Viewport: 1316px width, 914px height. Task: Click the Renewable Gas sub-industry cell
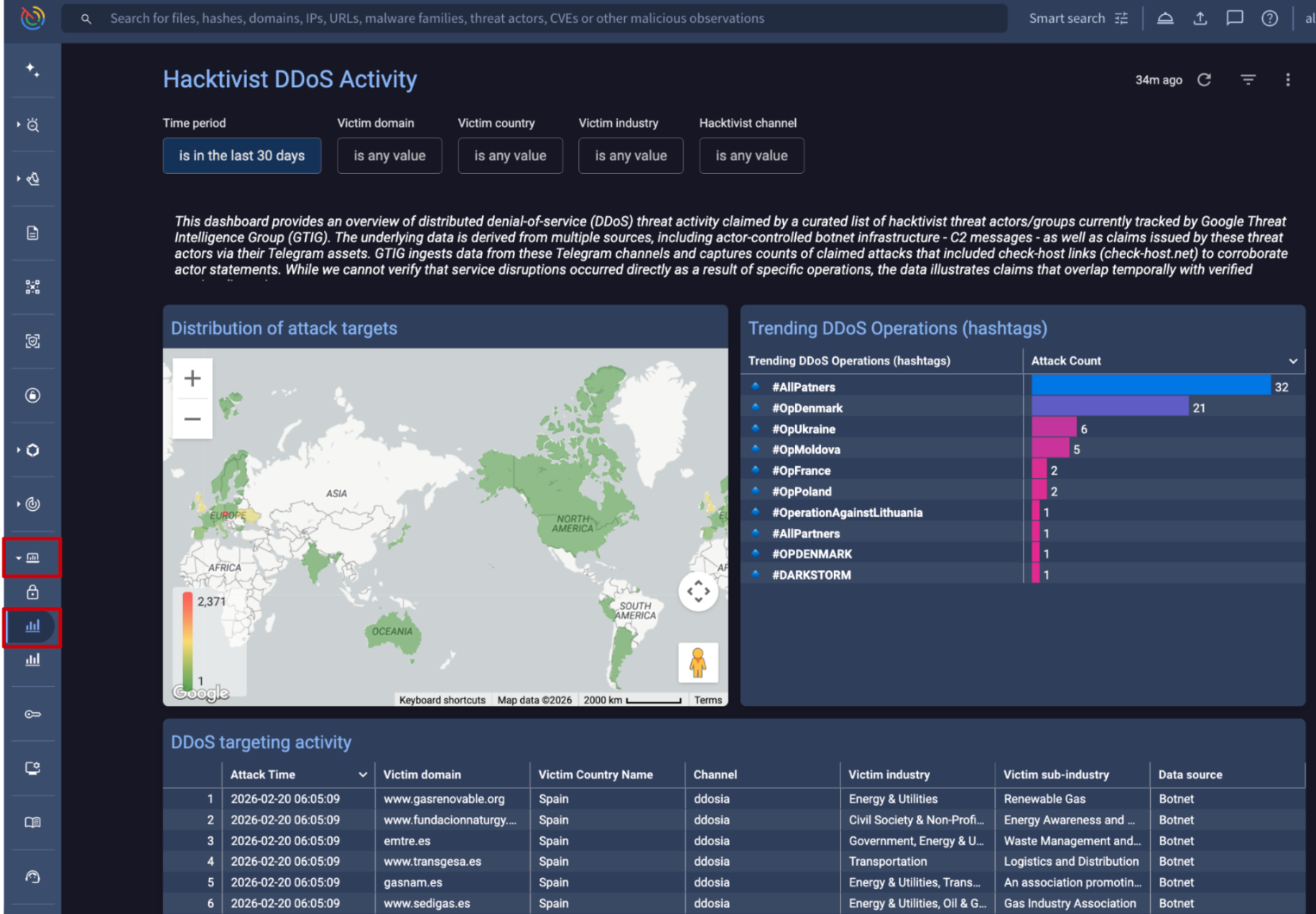point(1045,799)
